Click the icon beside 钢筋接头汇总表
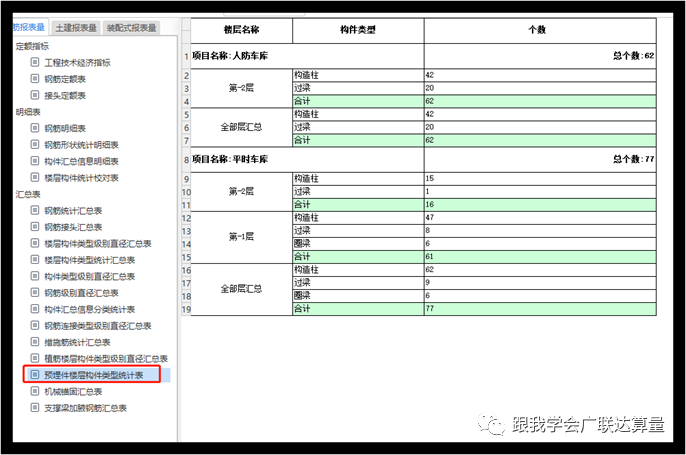686x455 pixels. coord(35,227)
